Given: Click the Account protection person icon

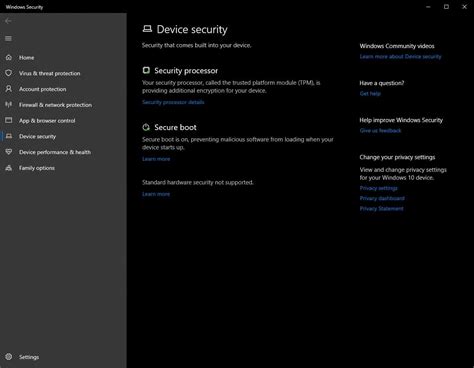Looking at the screenshot, I should click(x=9, y=89).
